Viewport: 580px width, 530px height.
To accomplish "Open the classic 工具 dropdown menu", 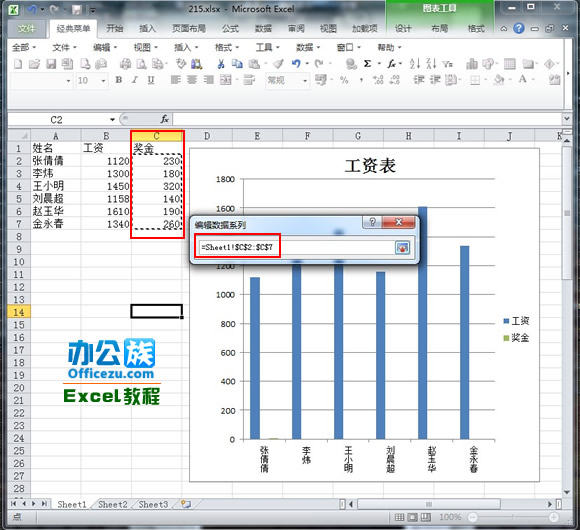I will pyautogui.click(x=267, y=47).
